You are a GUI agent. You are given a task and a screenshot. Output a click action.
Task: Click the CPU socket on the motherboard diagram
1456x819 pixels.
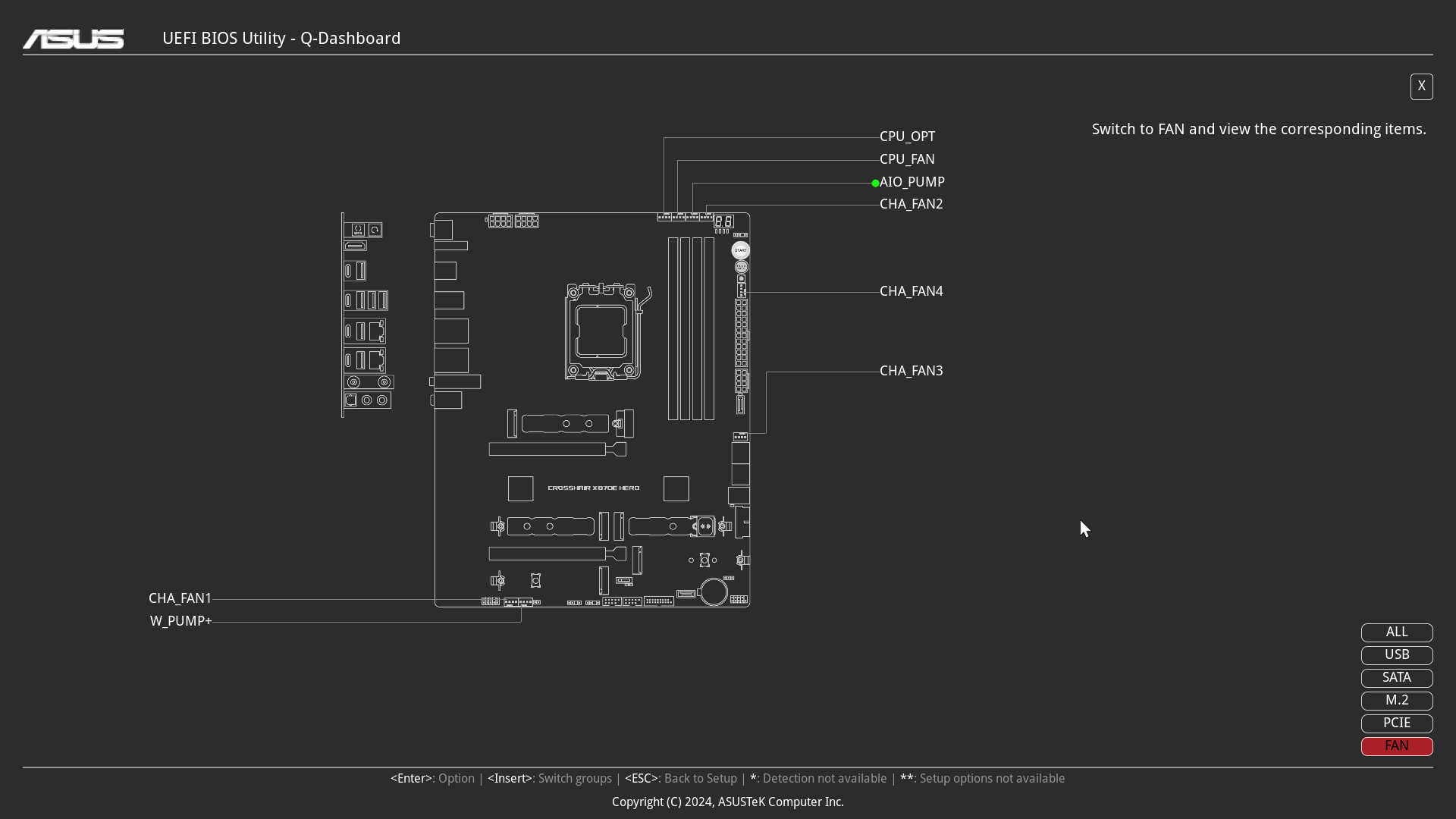point(602,331)
